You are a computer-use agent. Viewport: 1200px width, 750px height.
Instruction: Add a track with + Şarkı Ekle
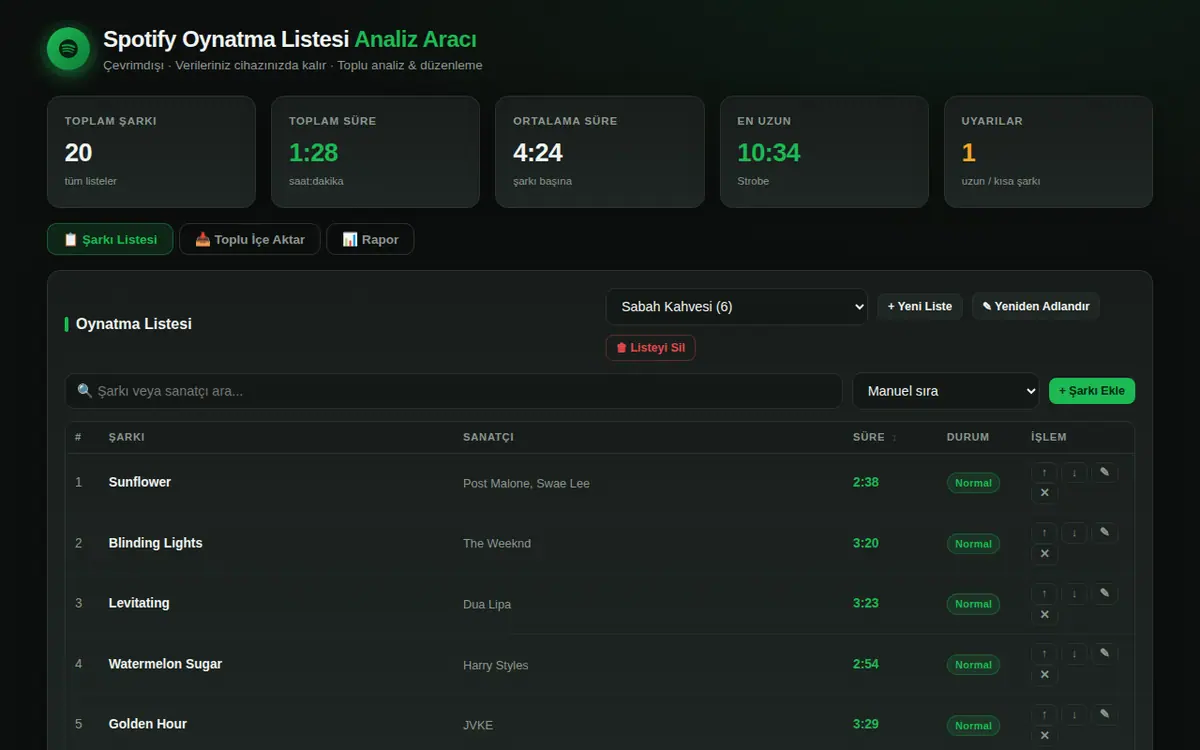pos(1092,391)
